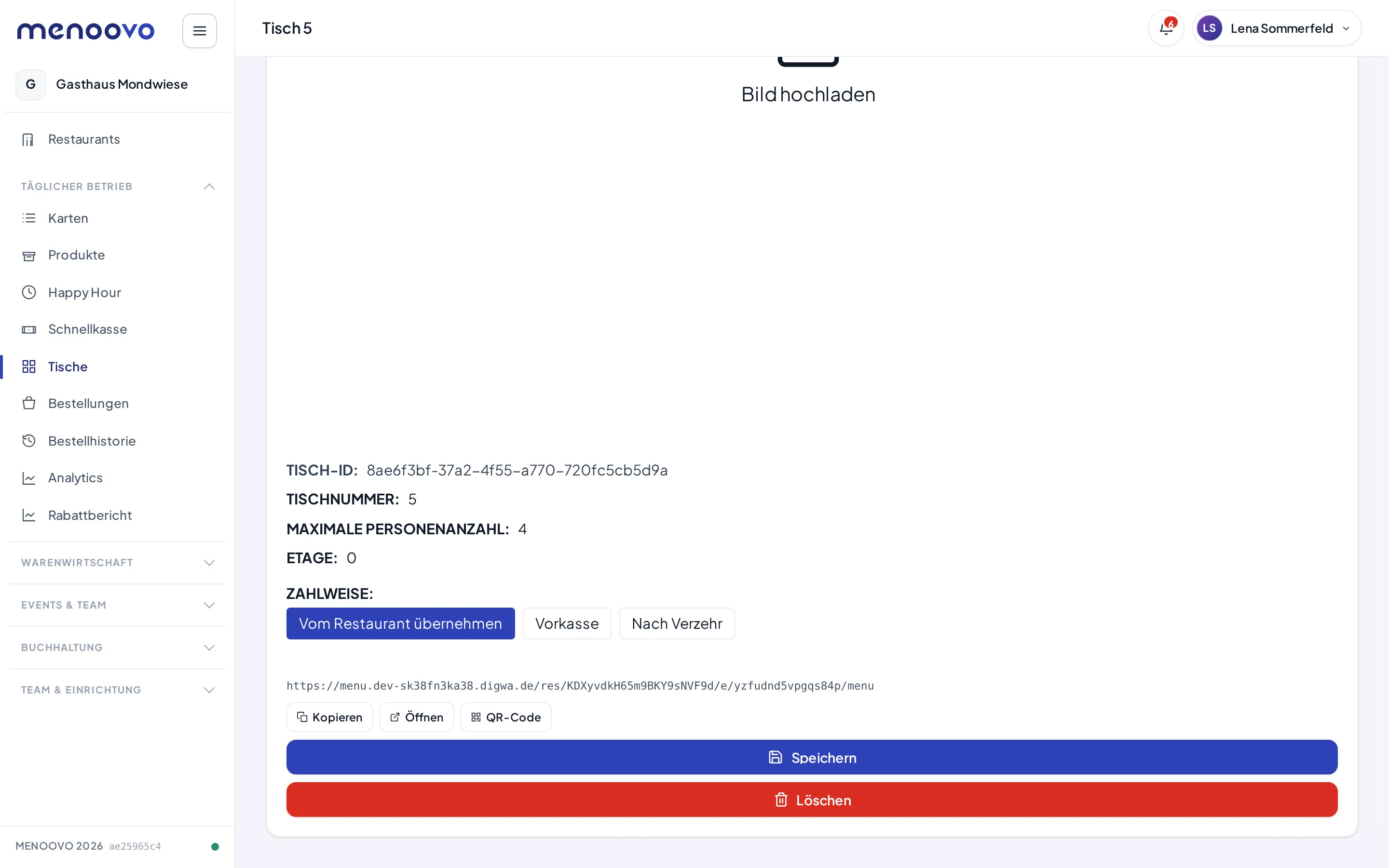The image size is (1389, 868).
Task: Go to Bestellungen in the sidebar
Action: coord(117,404)
